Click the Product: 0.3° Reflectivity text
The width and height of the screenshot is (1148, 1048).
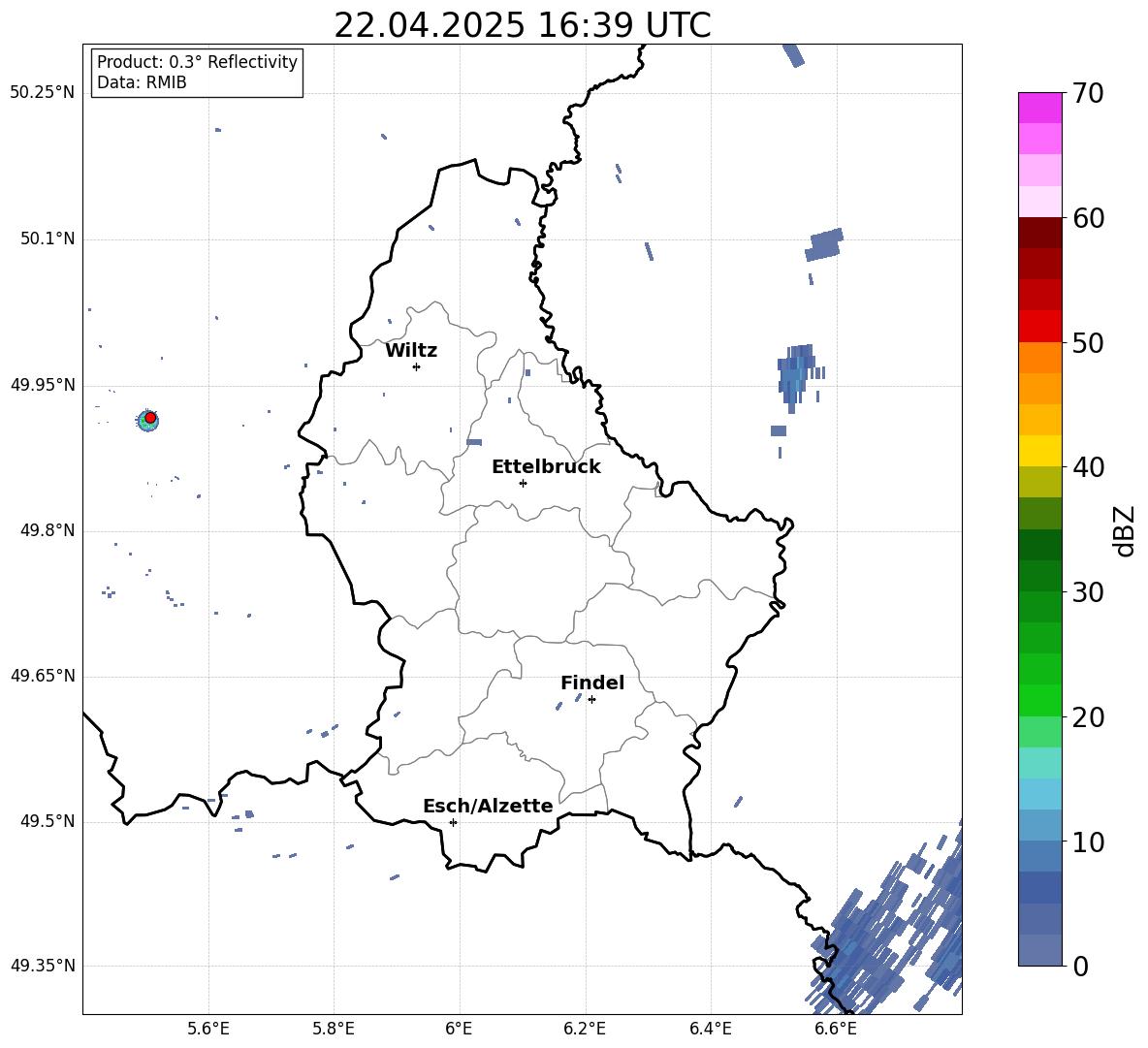click(x=197, y=62)
